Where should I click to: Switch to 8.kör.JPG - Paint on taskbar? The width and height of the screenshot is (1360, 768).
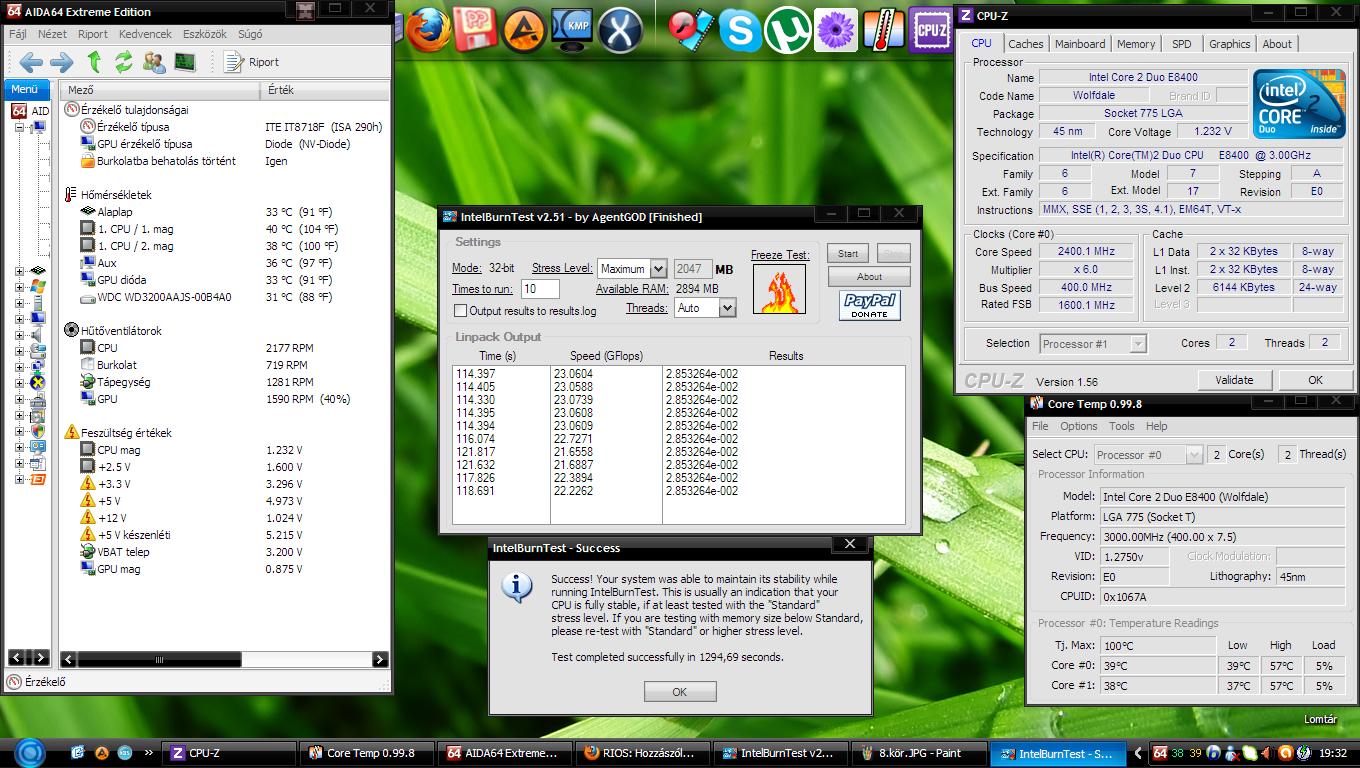pyautogui.click(x=918, y=753)
